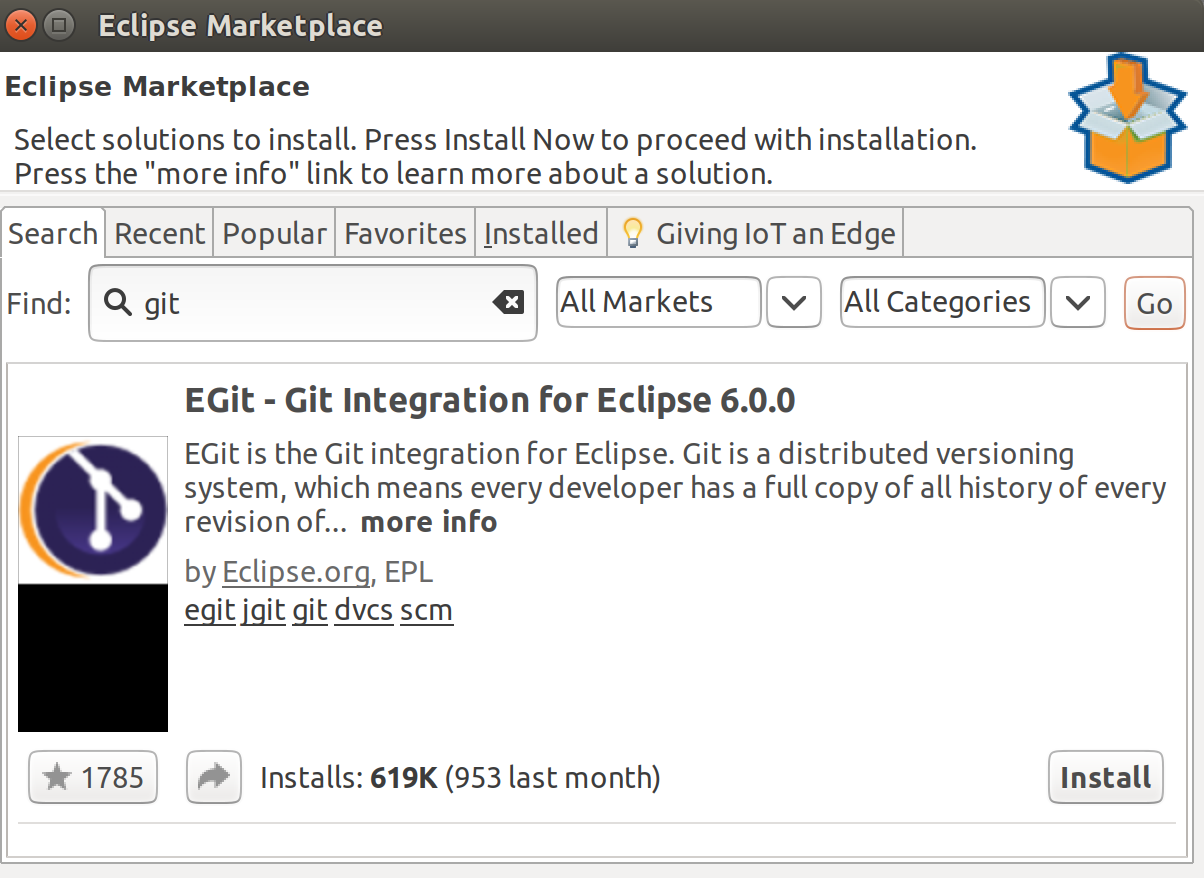Click the All Categories combo field

click(x=942, y=302)
